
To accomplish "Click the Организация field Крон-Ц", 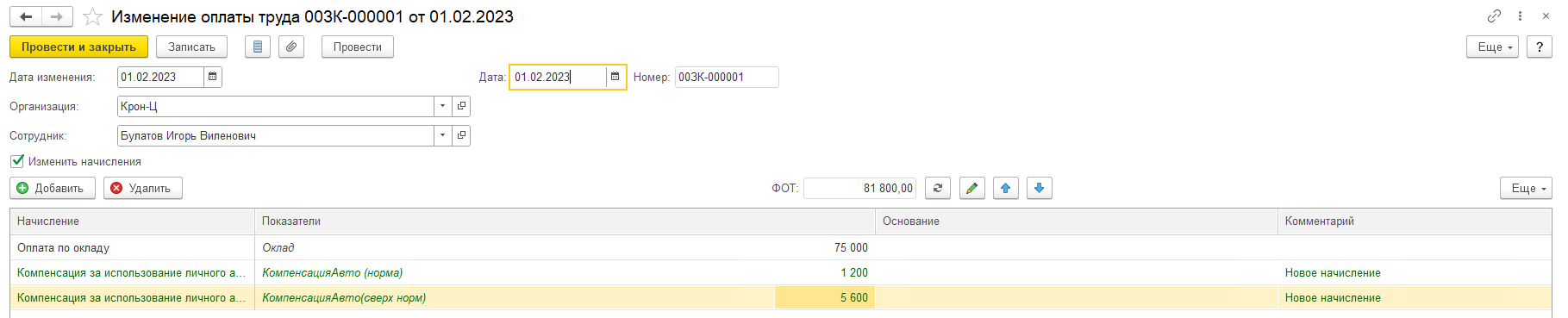I will click(276, 106).
